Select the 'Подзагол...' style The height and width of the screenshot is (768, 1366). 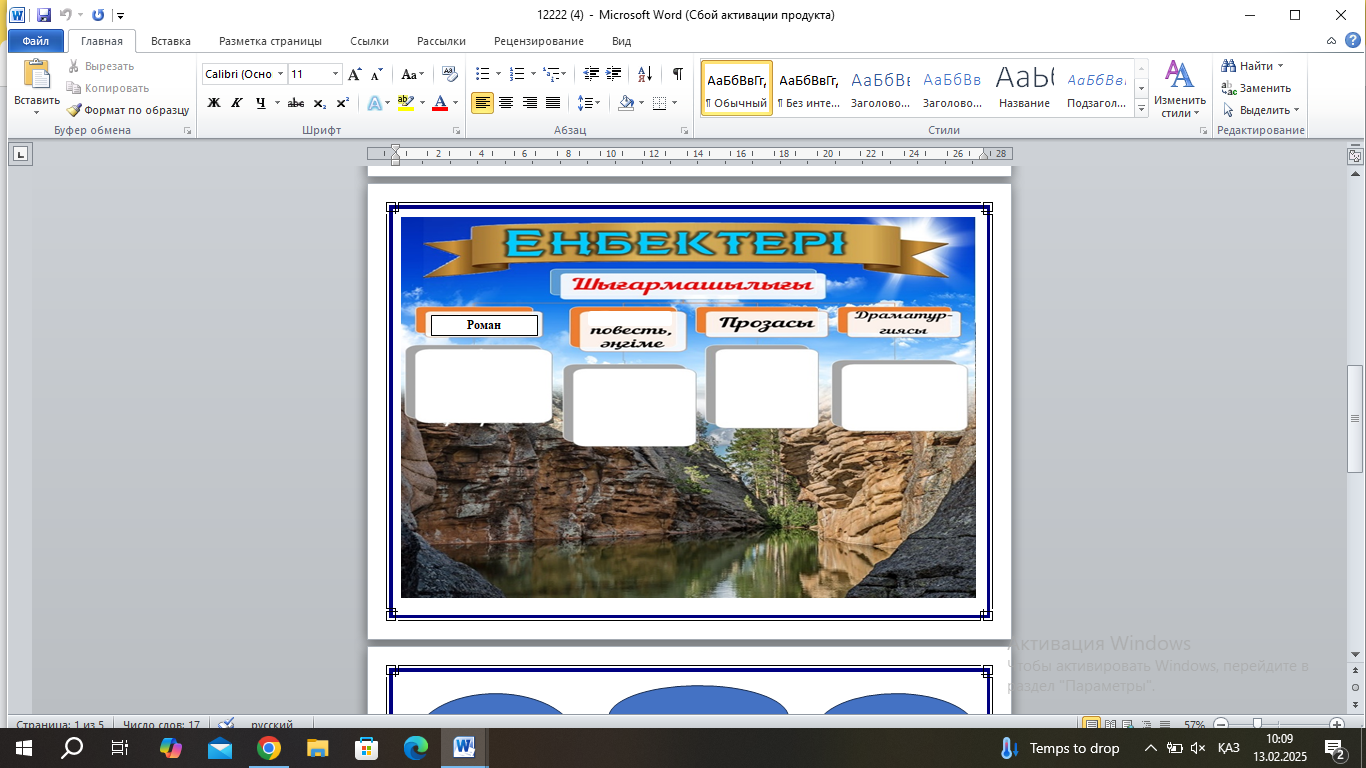(x=1097, y=88)
